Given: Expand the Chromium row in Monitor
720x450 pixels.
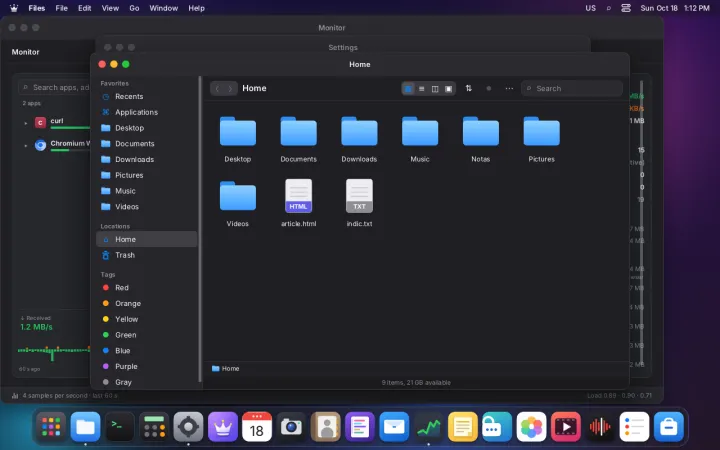Looking at the screenshot, I should coord(25,146).
